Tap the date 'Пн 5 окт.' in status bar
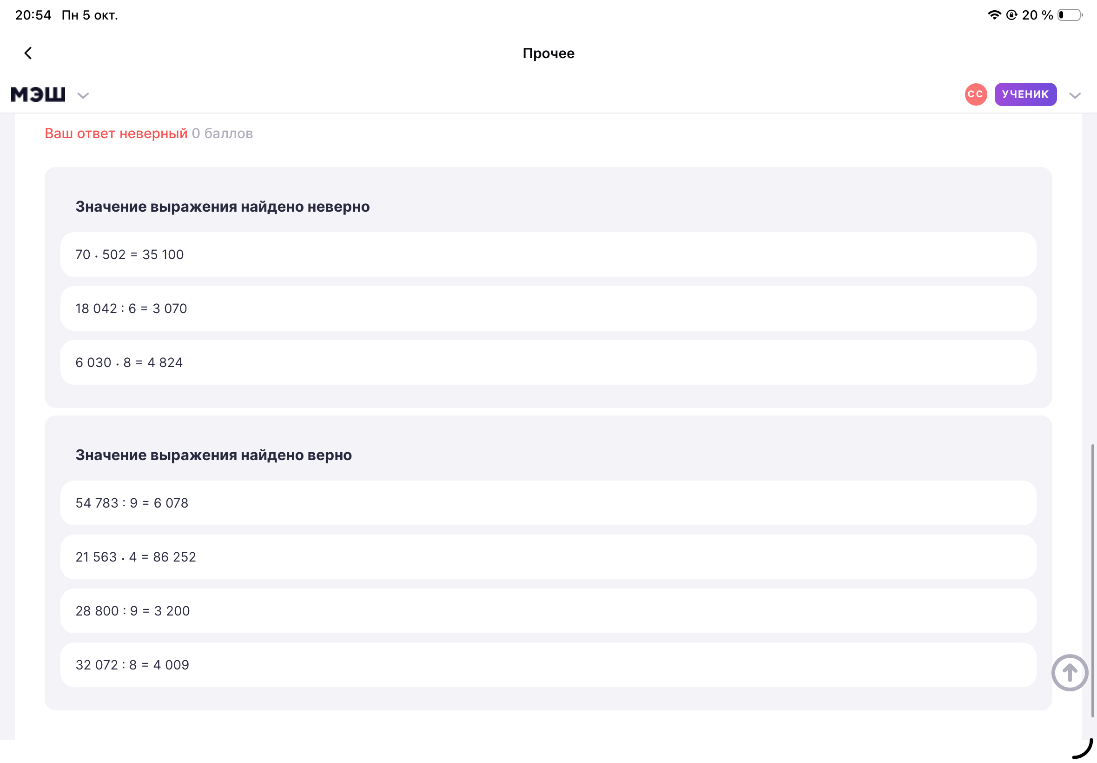 [90, 15]
